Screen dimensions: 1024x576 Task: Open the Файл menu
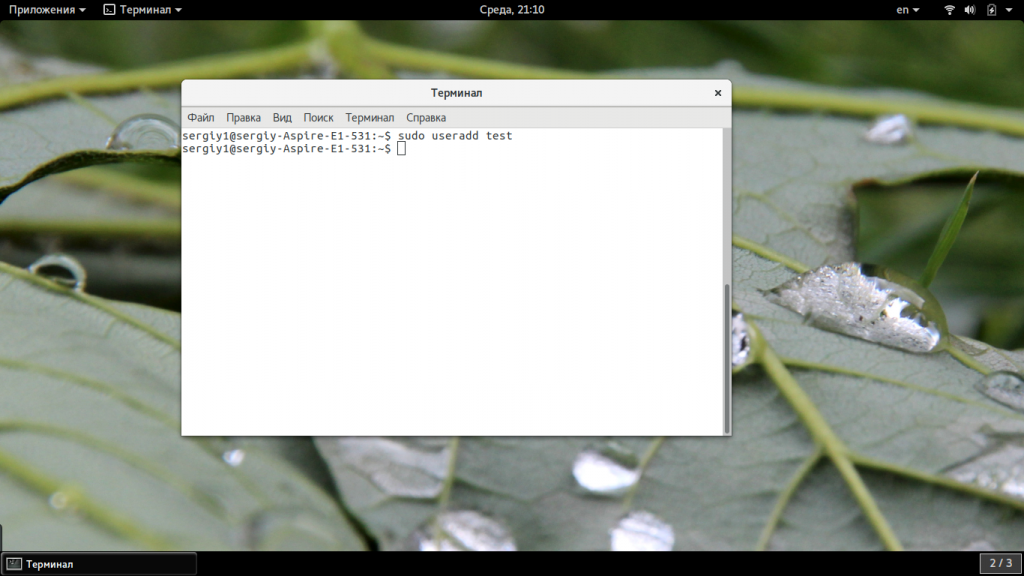(200, 118)
